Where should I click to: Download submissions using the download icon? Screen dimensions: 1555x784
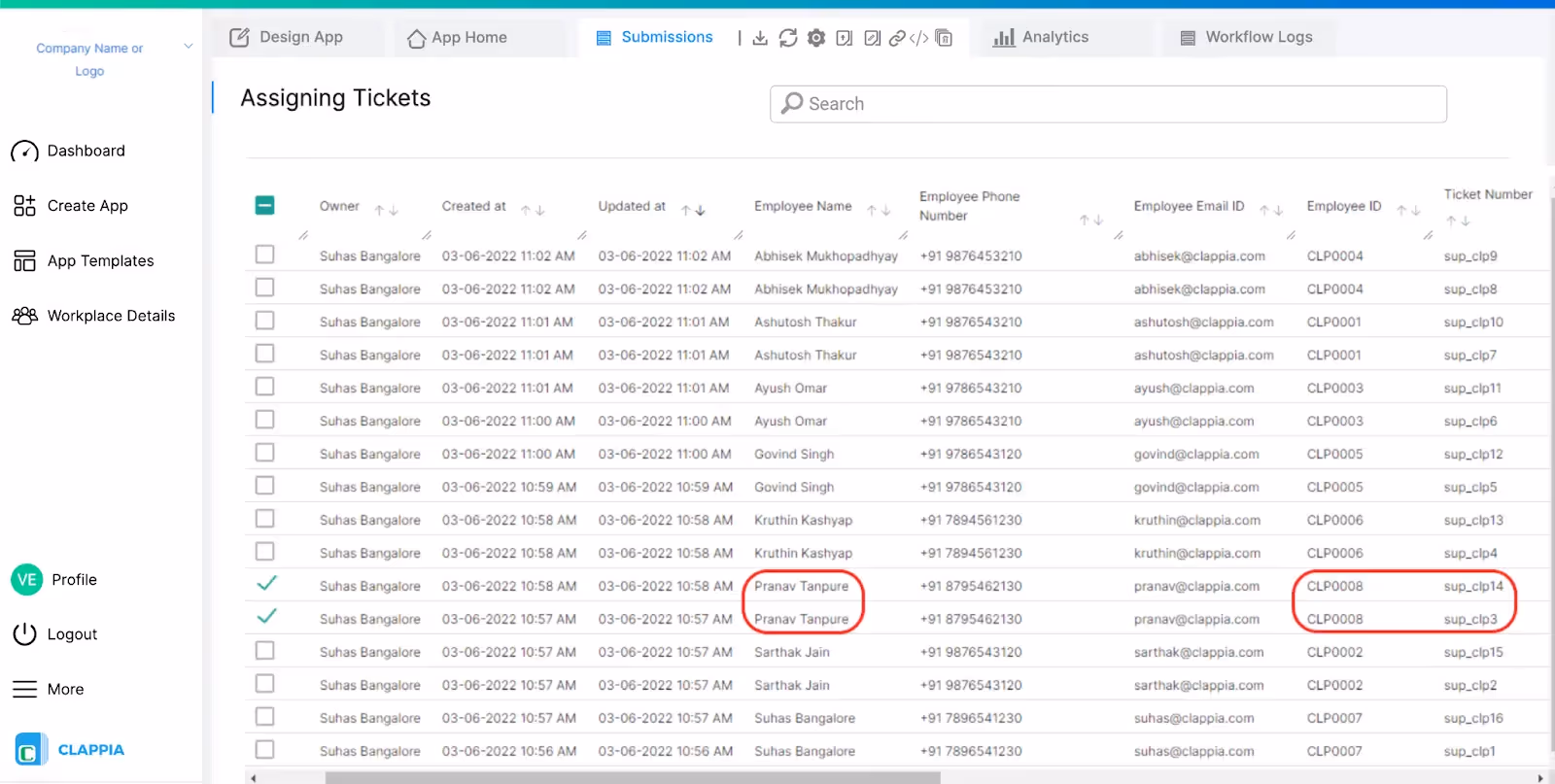tap(760, 38)
